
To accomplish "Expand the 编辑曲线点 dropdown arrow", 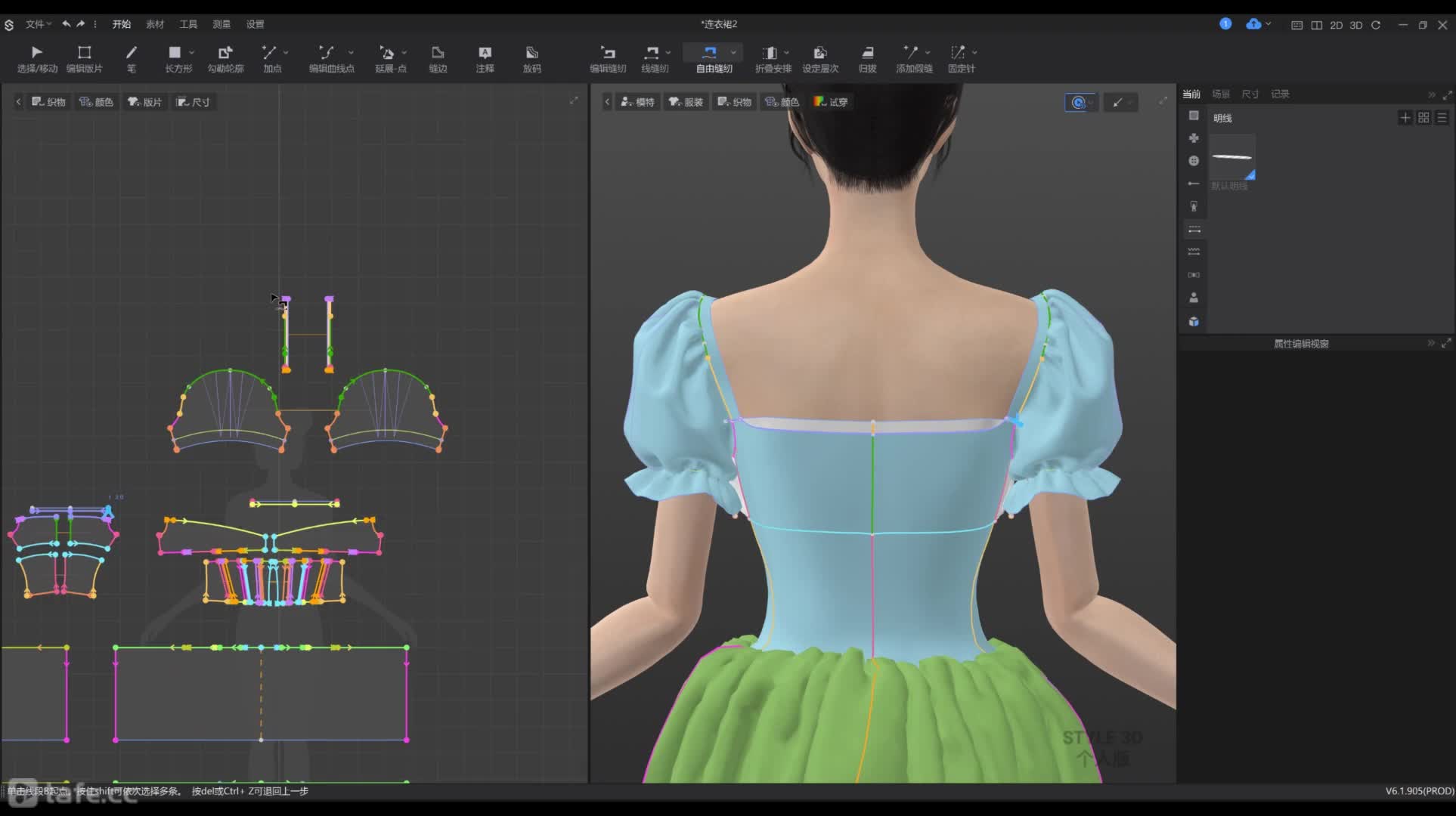I will 351,52.
